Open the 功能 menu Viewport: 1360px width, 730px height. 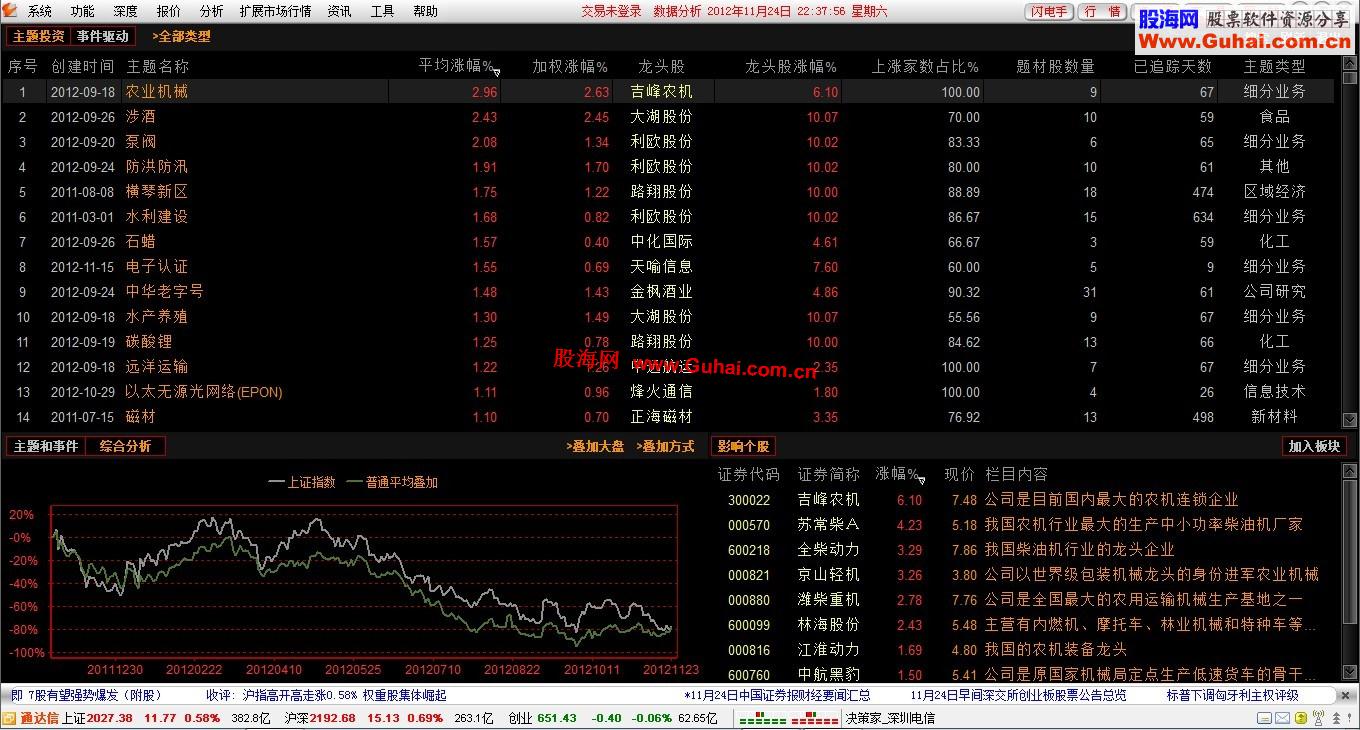coord(83,11)
